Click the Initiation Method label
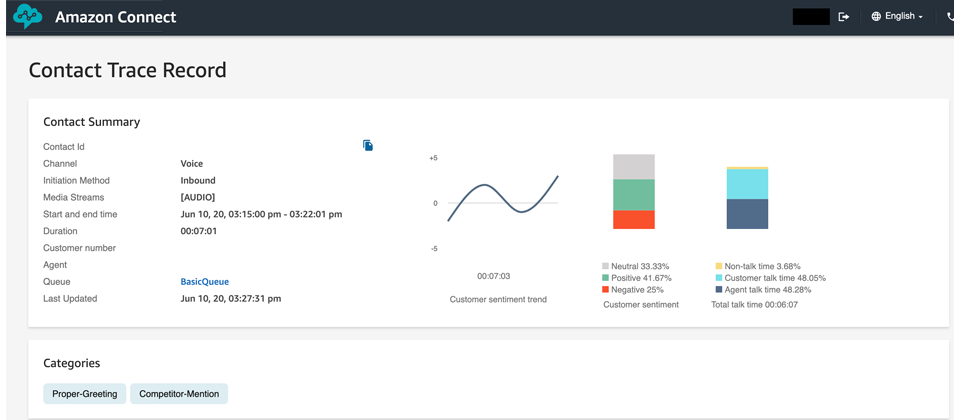The width and height of the screenshot is (960, 420). click(x=77, y=181)
